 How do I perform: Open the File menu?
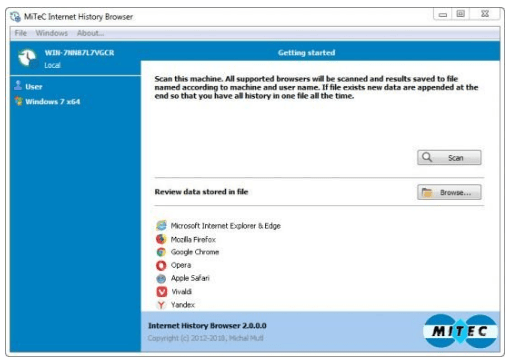point(20,33)
